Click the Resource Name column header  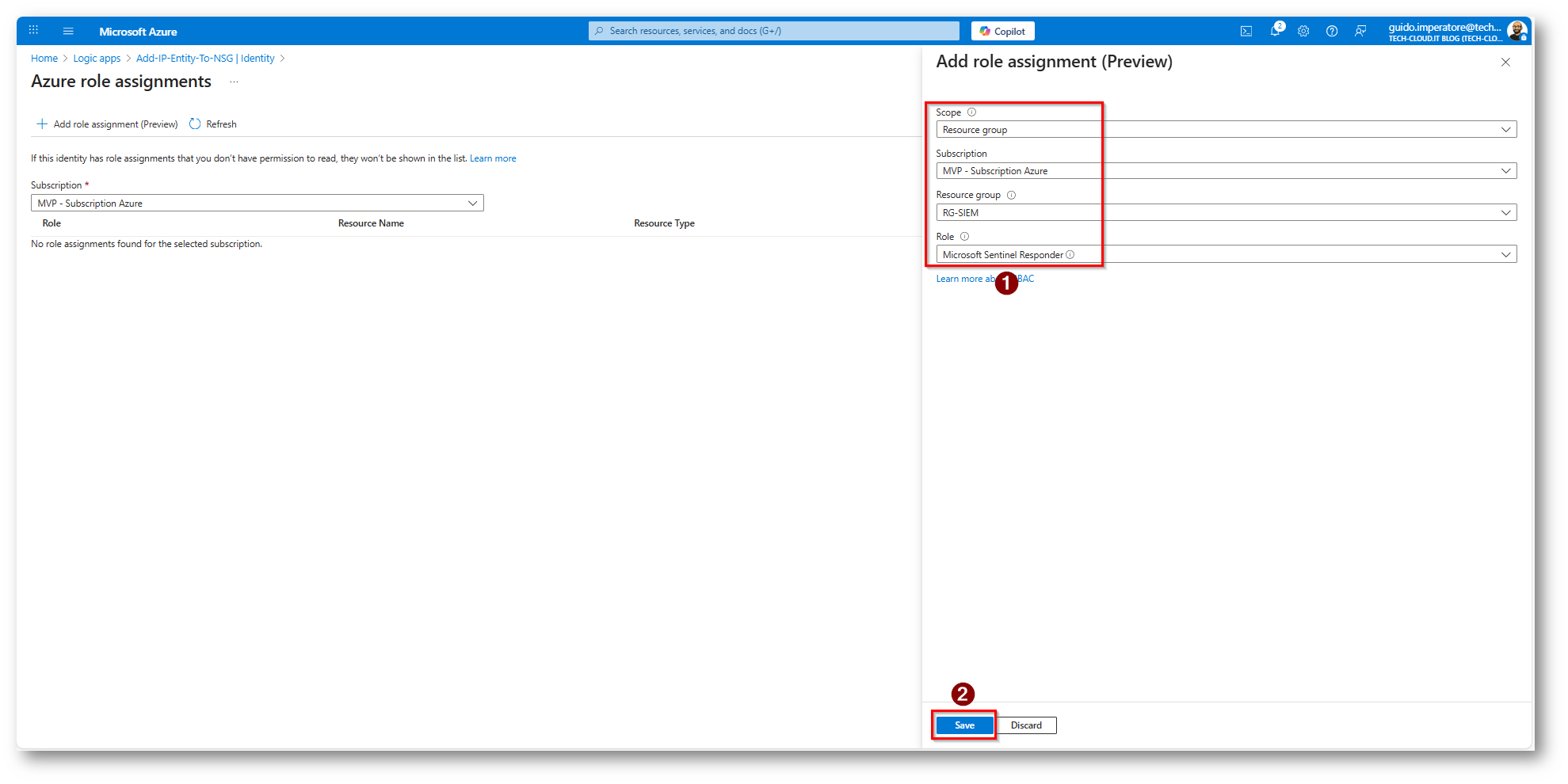(371, 223)
